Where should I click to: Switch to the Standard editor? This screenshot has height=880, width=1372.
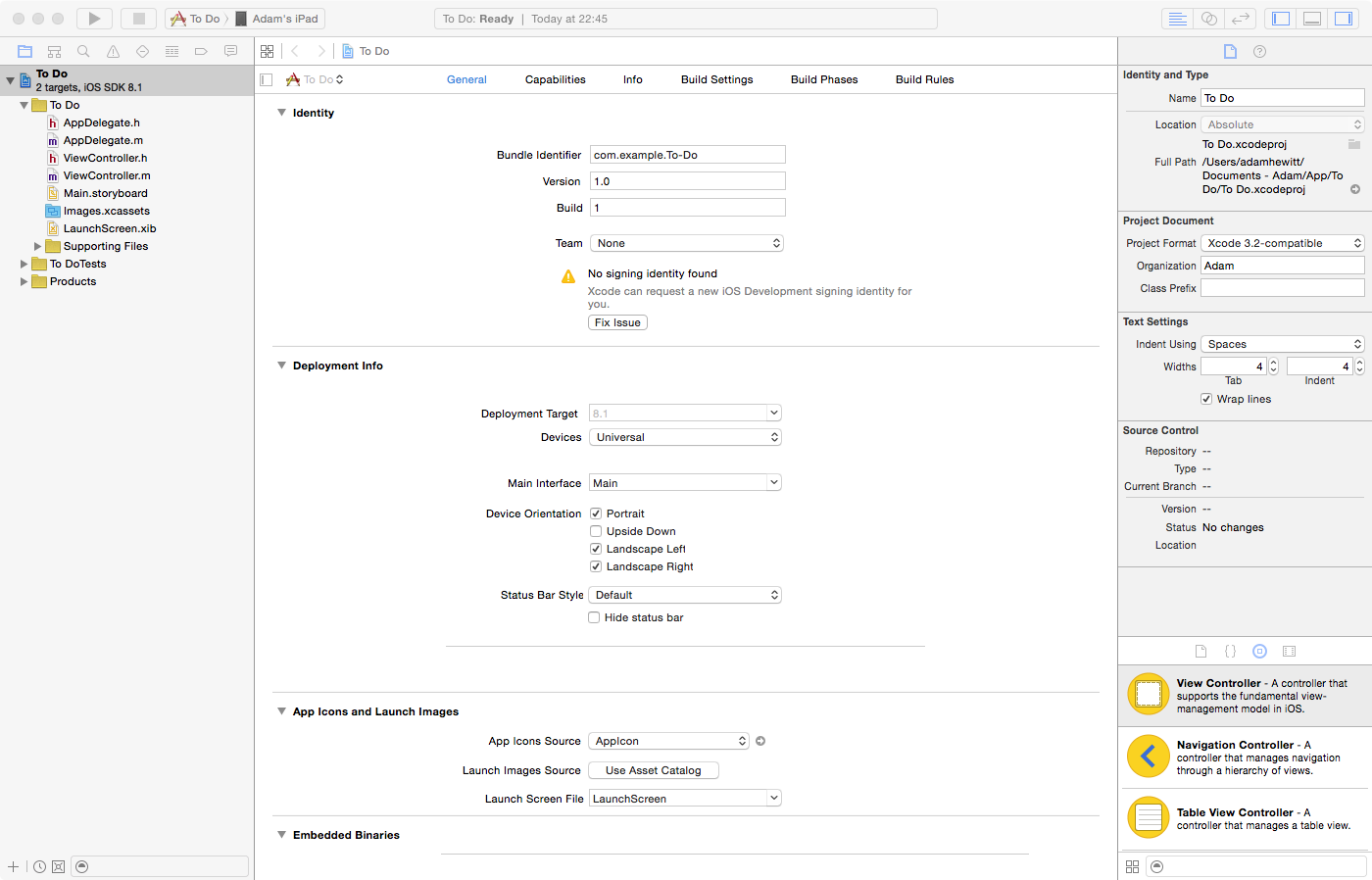click(x=1178, y=19)
